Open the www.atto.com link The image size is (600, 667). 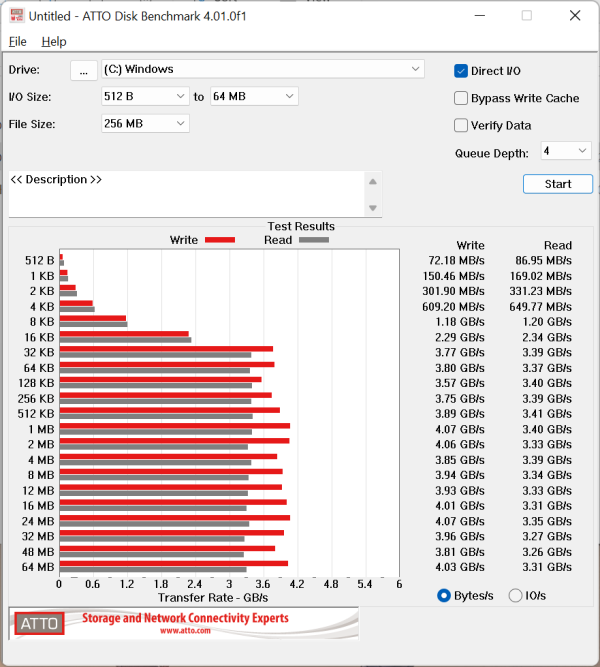185,631
